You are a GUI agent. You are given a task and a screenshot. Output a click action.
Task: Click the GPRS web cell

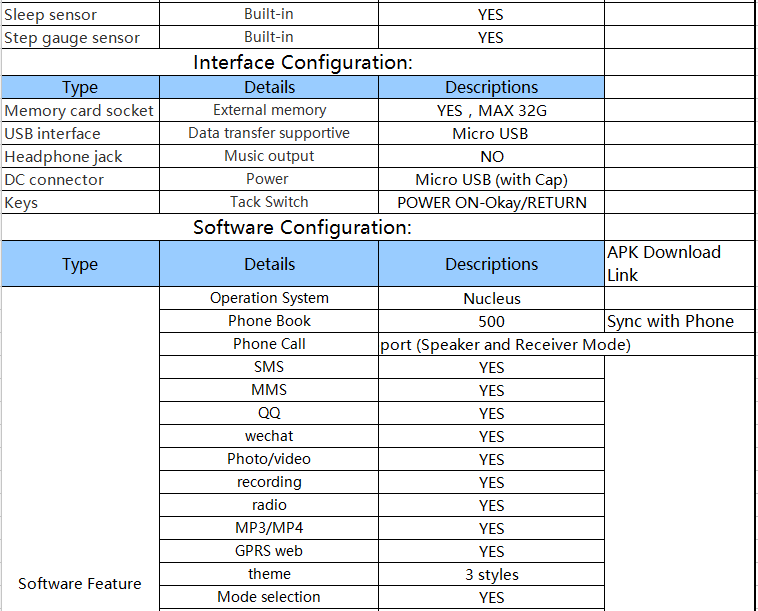pyautogui.click(x=269, y=551)
